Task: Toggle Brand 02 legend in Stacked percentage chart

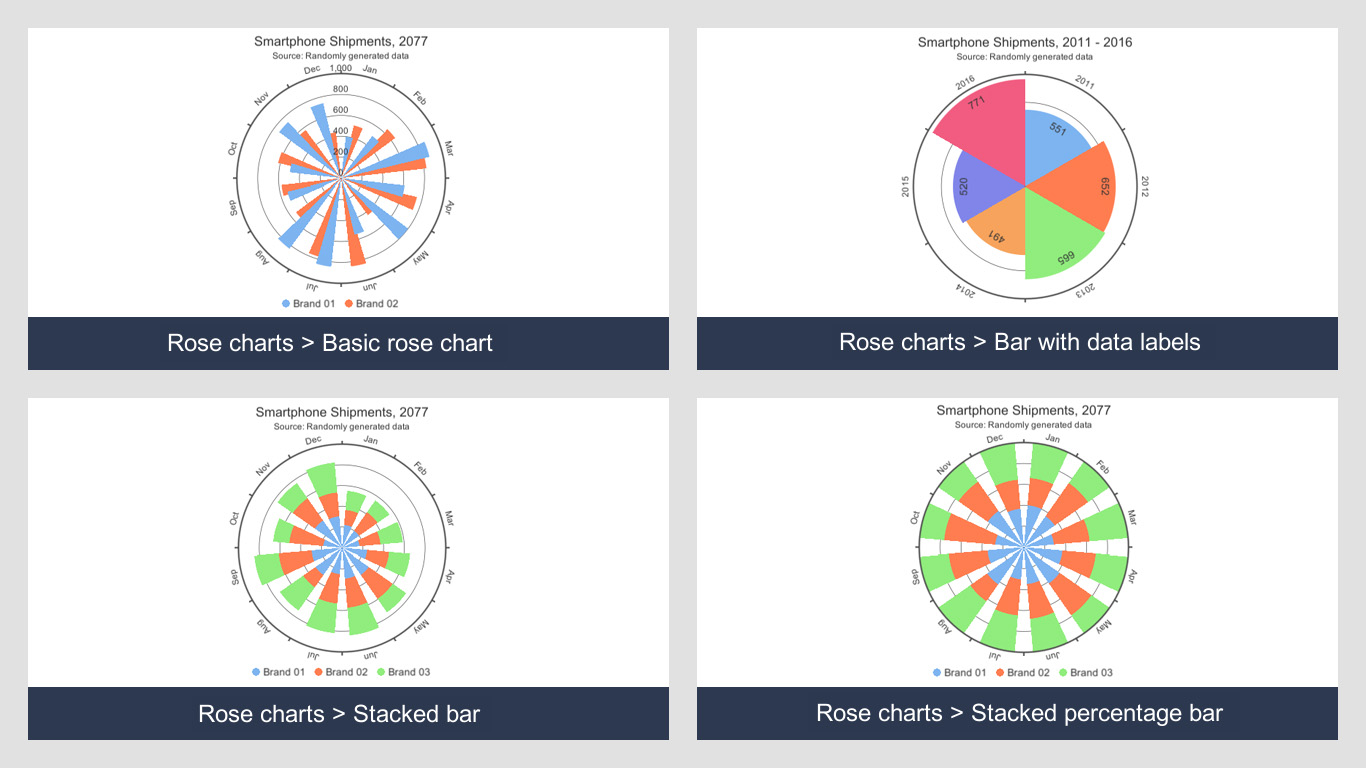Action: 1022,672
